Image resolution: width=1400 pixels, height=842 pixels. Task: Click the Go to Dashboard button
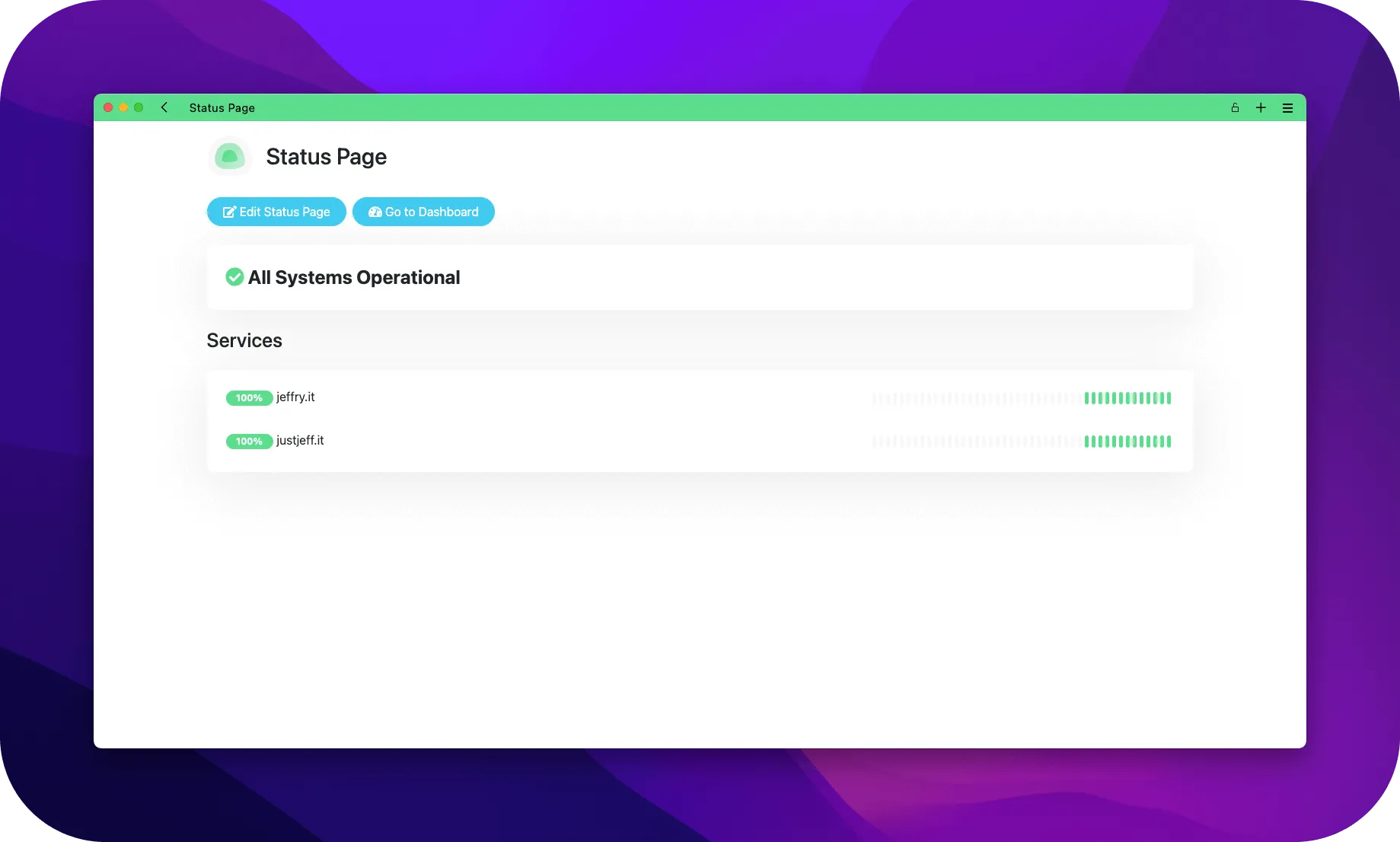423,212
